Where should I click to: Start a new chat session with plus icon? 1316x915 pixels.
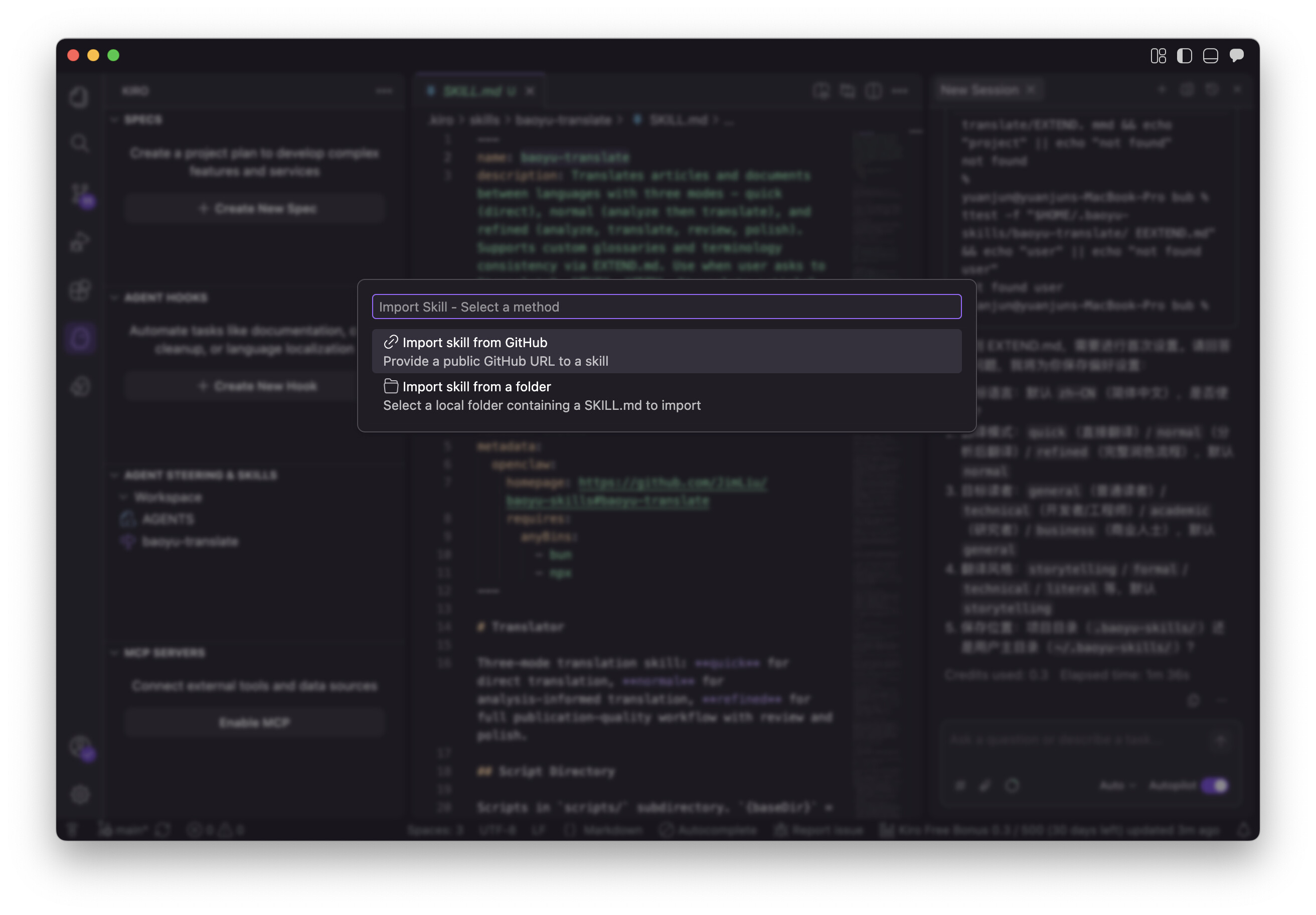click(1162, 89)
